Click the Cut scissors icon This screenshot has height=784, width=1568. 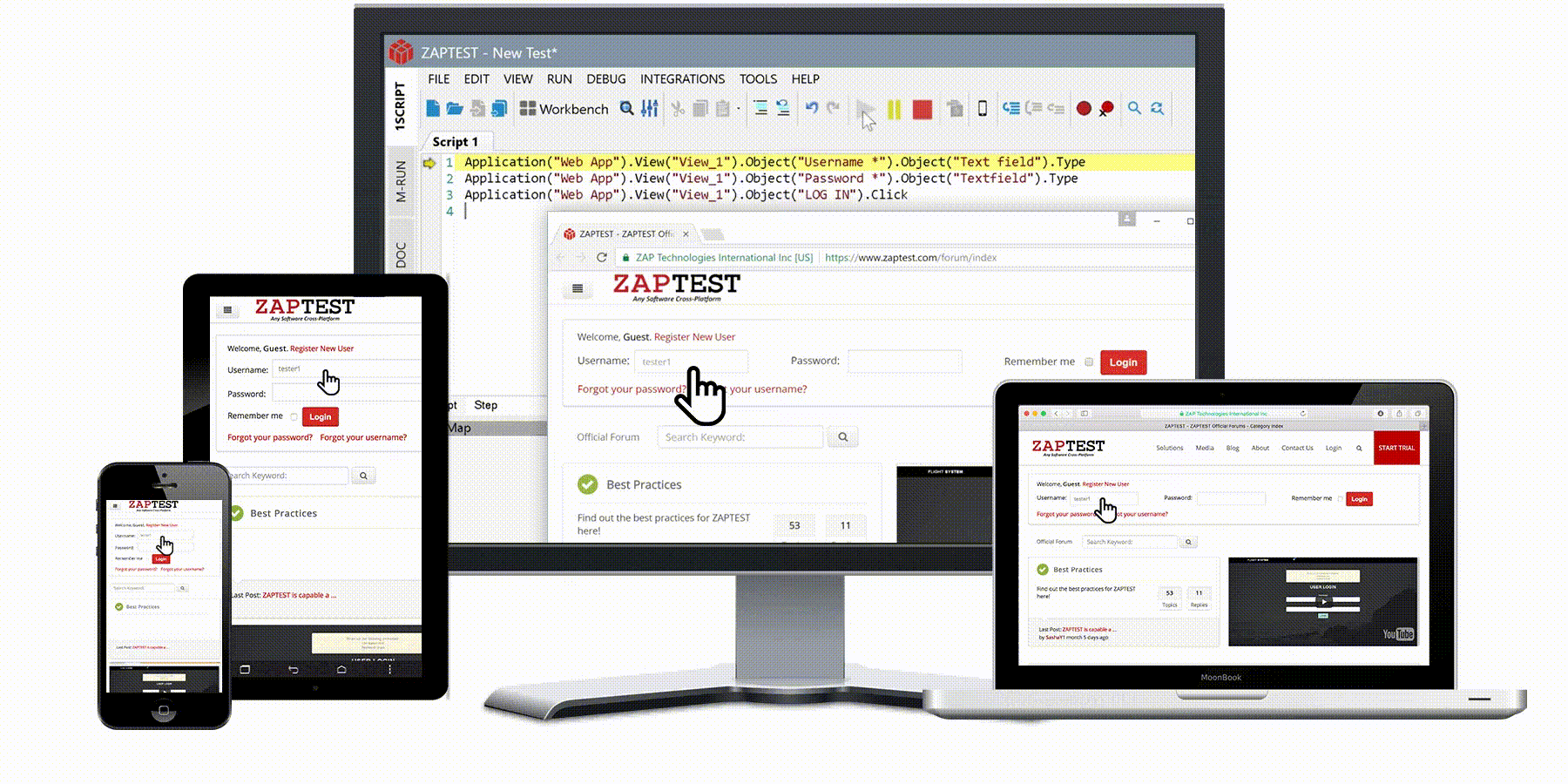click(678, 108)
